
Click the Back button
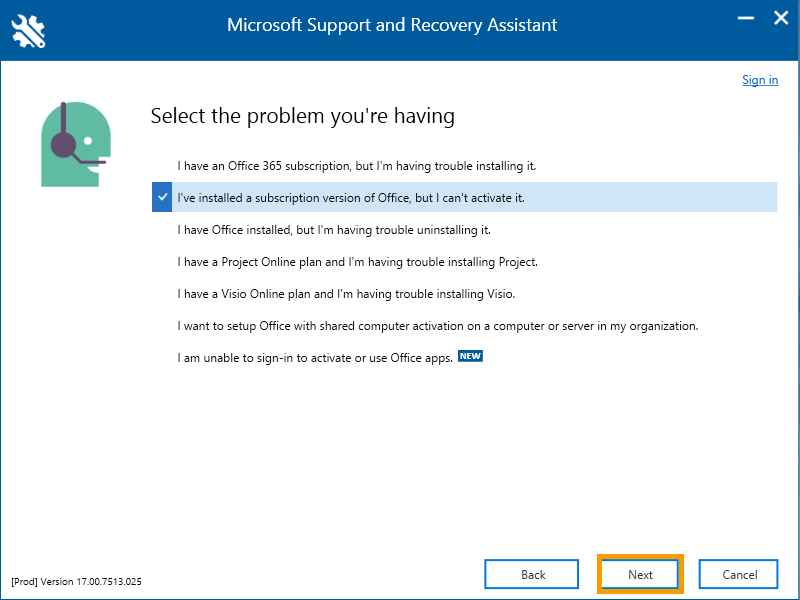[532, 574]
